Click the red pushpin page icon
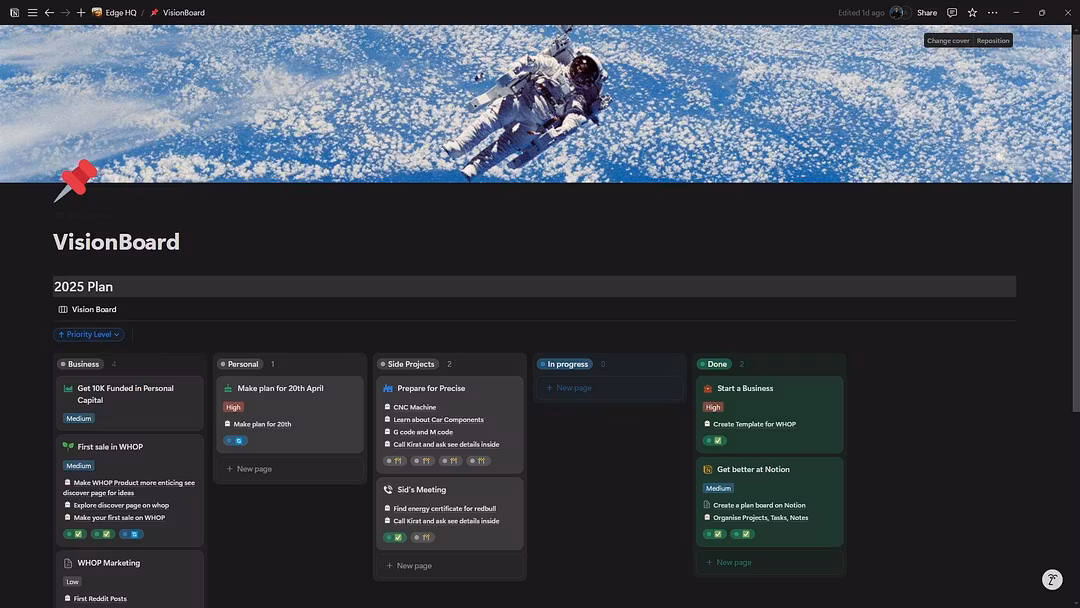This screenshot has height=608, width=1080. [x=76, y=181]
